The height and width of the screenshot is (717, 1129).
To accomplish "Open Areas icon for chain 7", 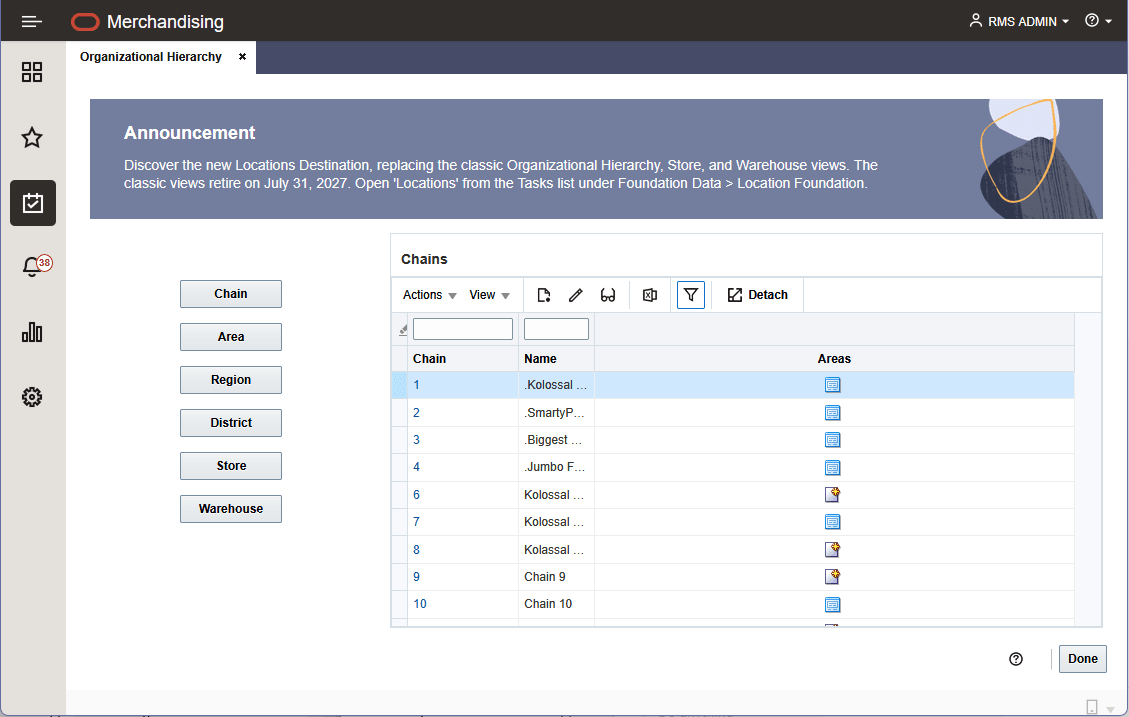I will coord(832,522).
